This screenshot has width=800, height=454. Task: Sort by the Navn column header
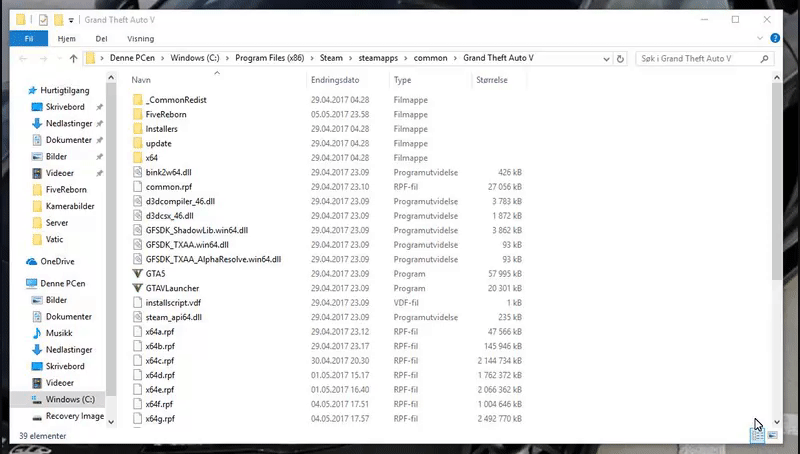(x=141, y=80)
